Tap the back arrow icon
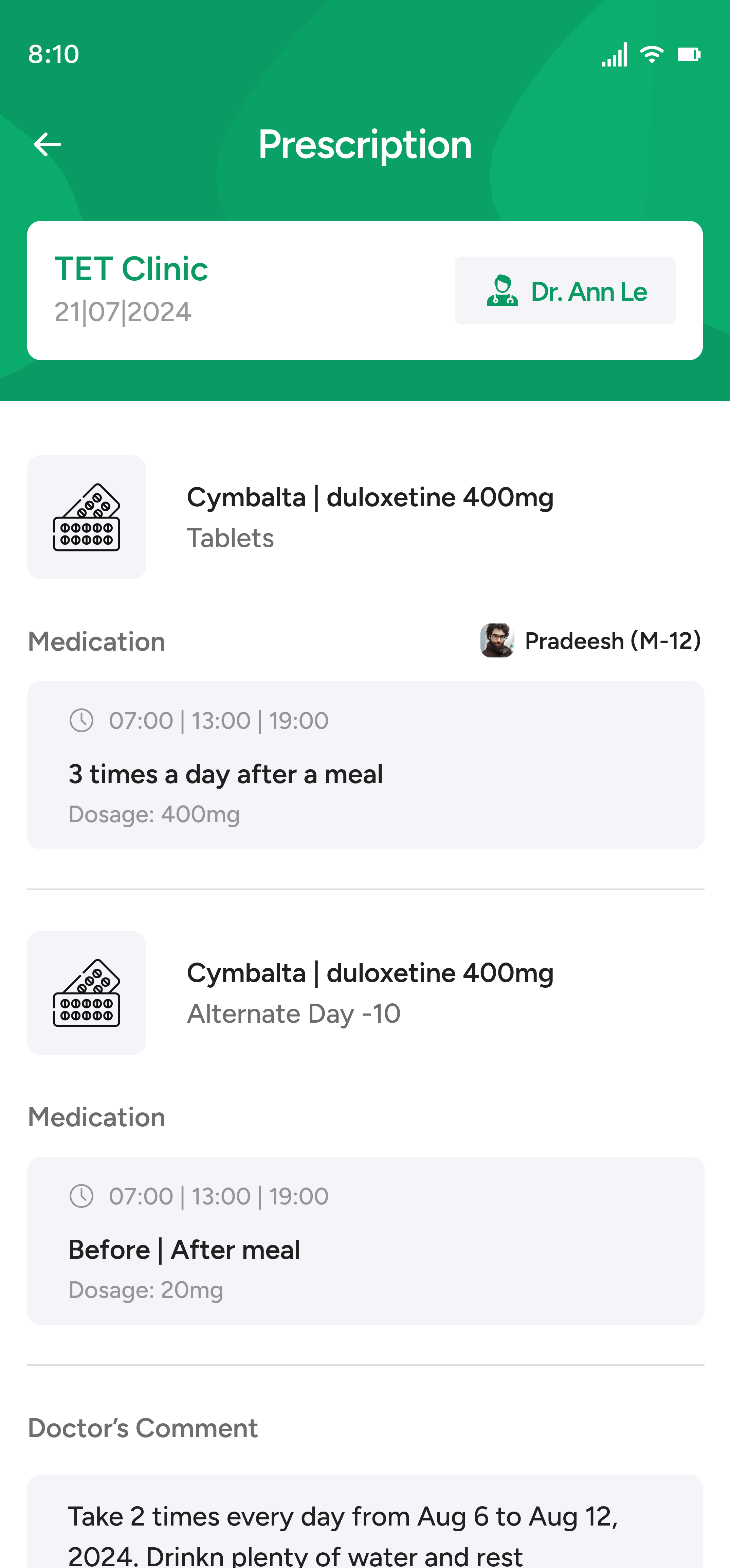The height and width of the screenshot is (1568, 730). tap(48, 144)
